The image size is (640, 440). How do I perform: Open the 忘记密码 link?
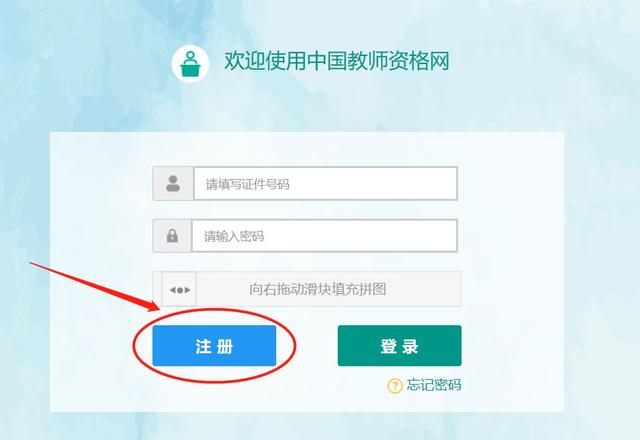click(433, 385)
